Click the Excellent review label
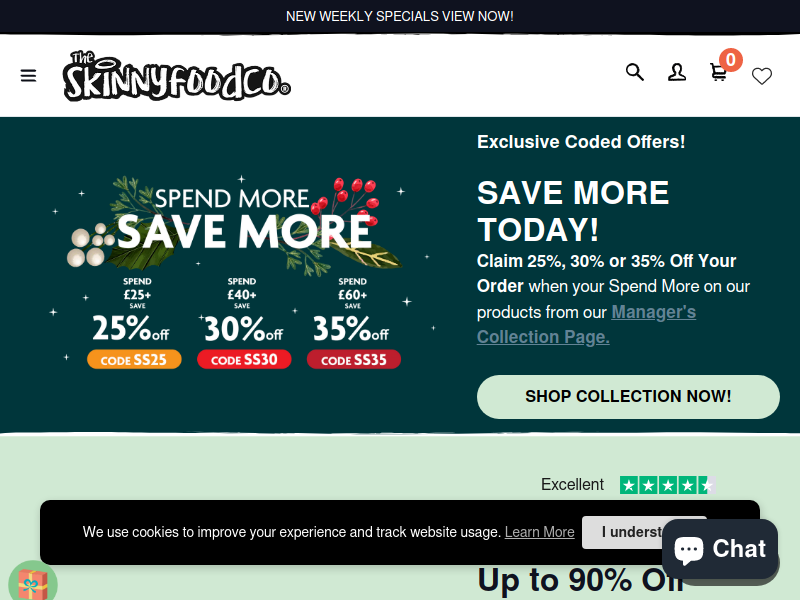The height and width of the screenshot is (600, 800). coord(572,484)
